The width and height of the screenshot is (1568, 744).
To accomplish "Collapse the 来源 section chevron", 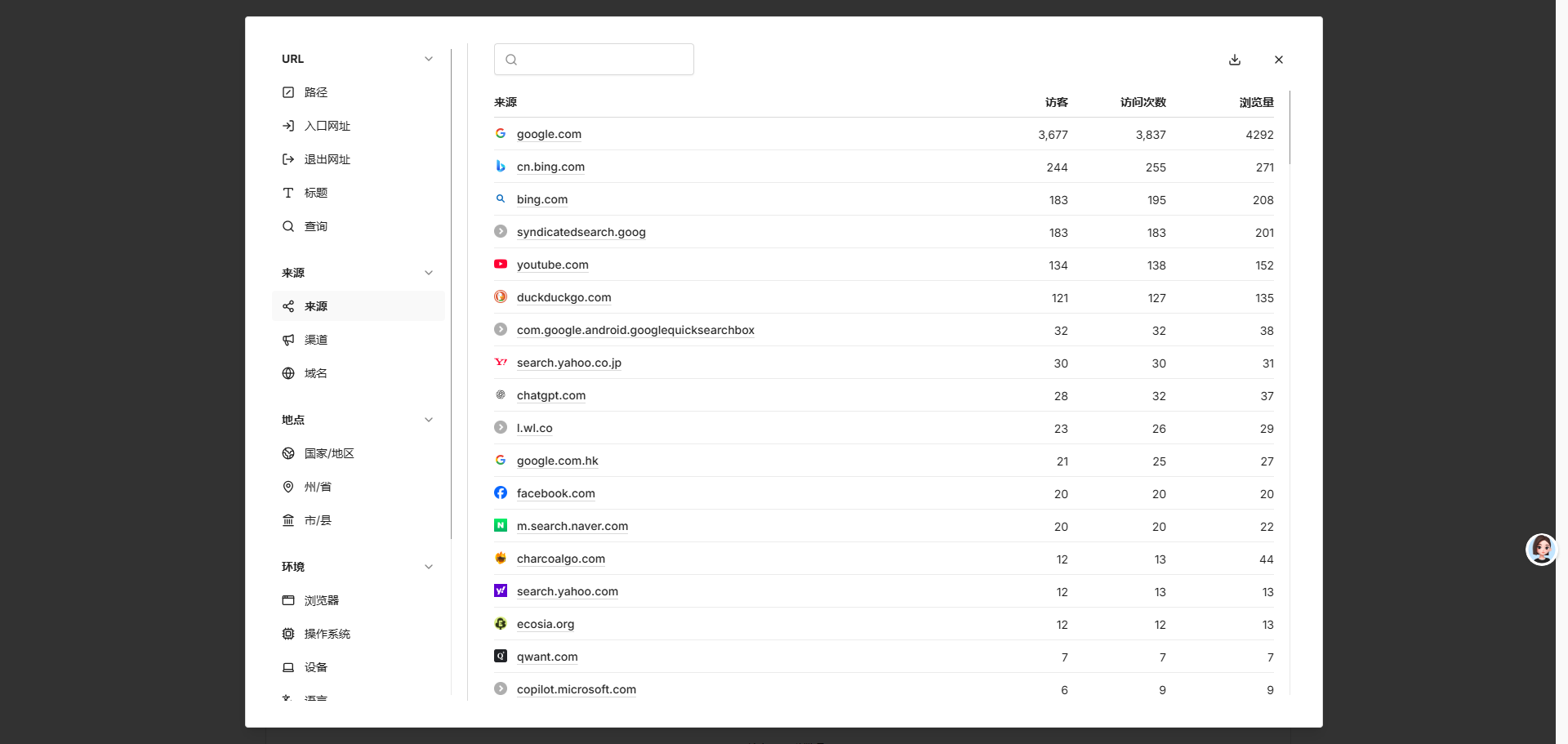I will click(x=429, y=273).
